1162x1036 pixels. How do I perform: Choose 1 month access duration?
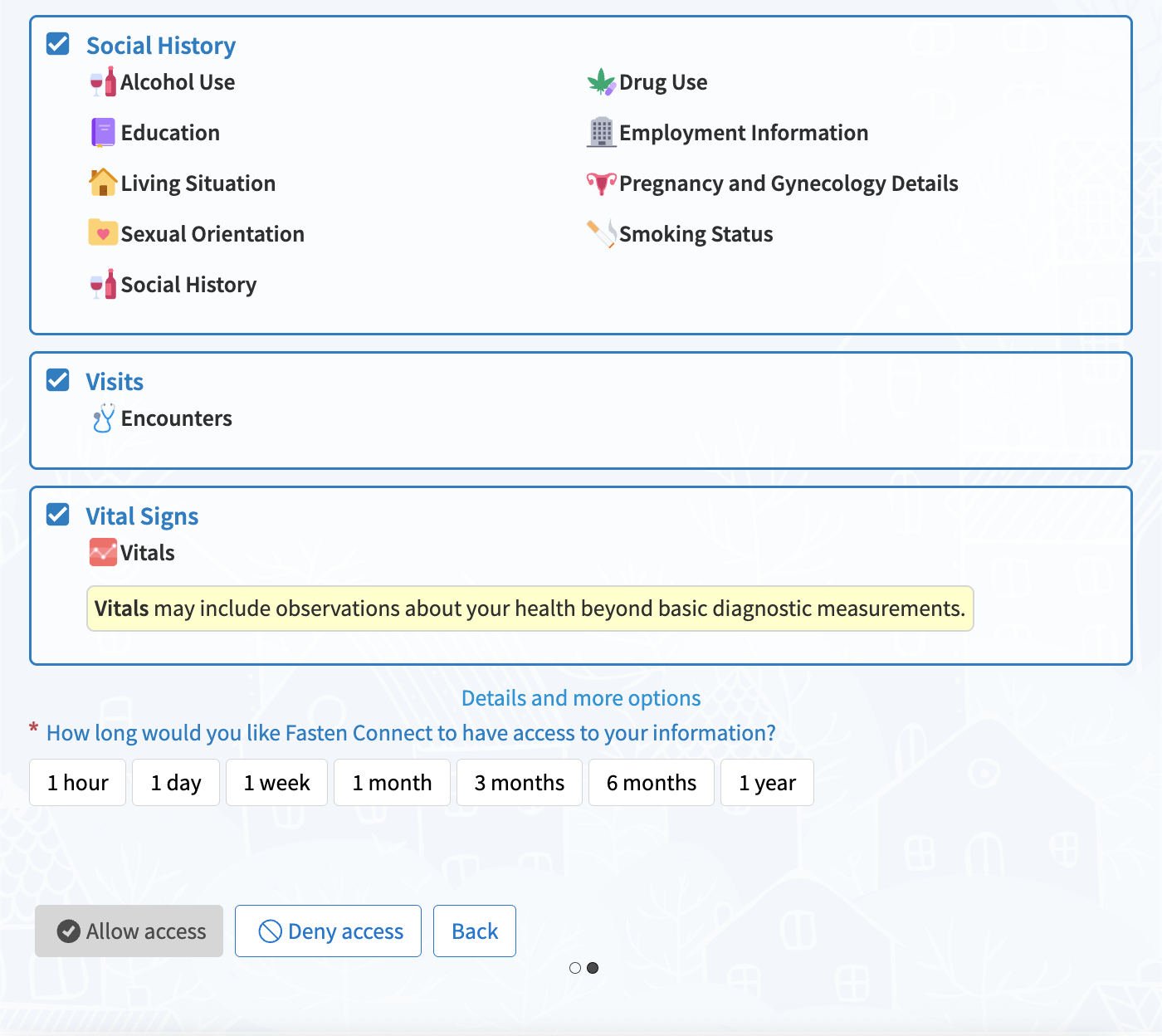pos(392,783)
